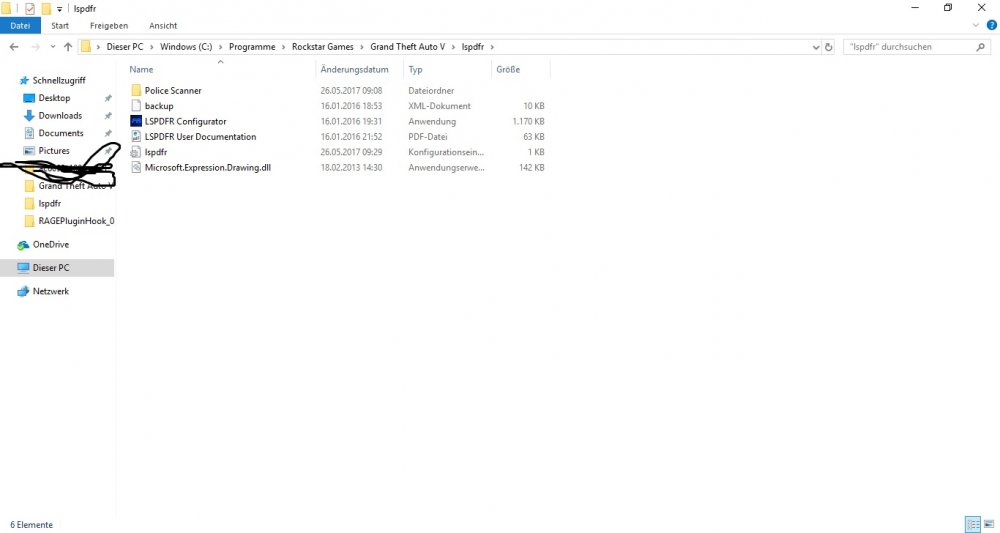Expand the address bar history dropdown
This screenshot has width=1000, height=533.
coord(816,47)
